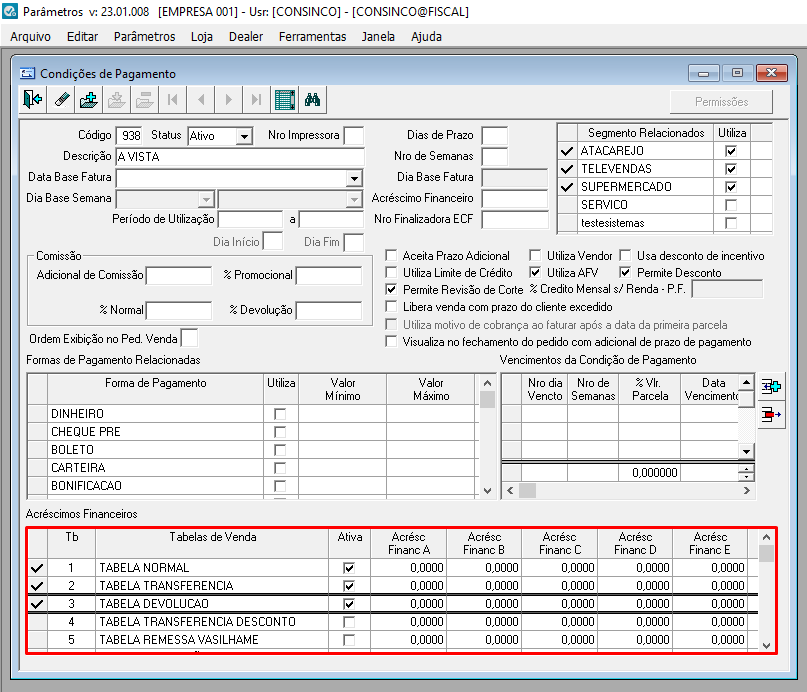Open the Status dropdown
Viewport: 807px width, 692px height.
(244, 136)
